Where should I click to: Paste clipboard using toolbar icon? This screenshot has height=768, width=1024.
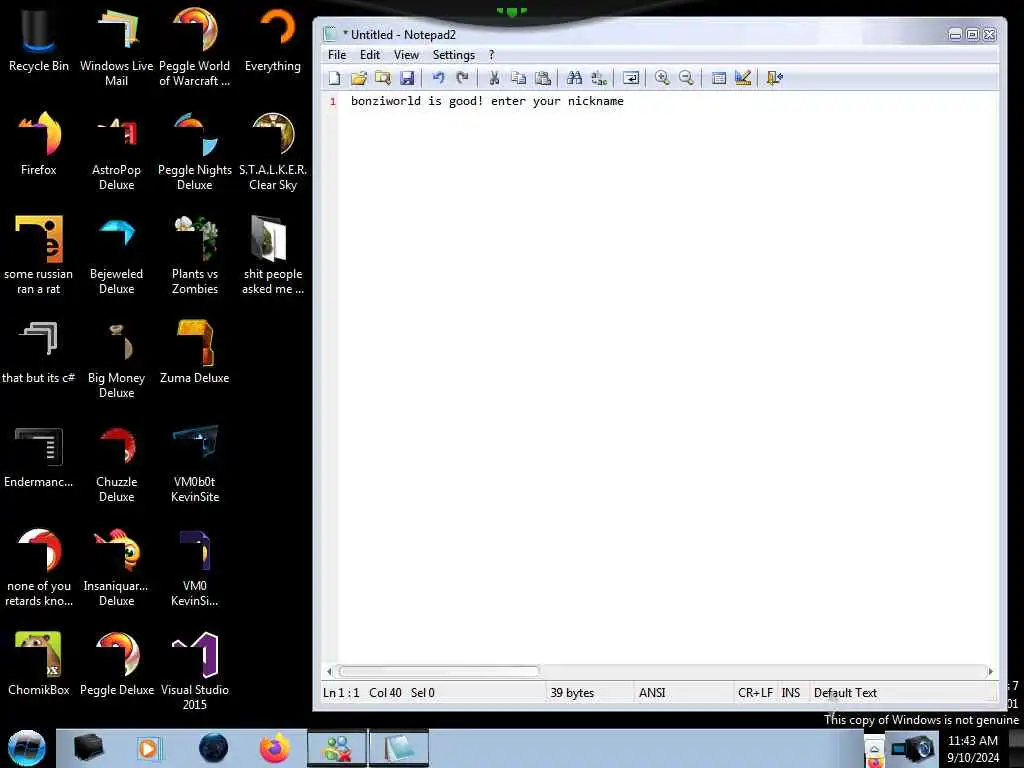pos(543,78)
